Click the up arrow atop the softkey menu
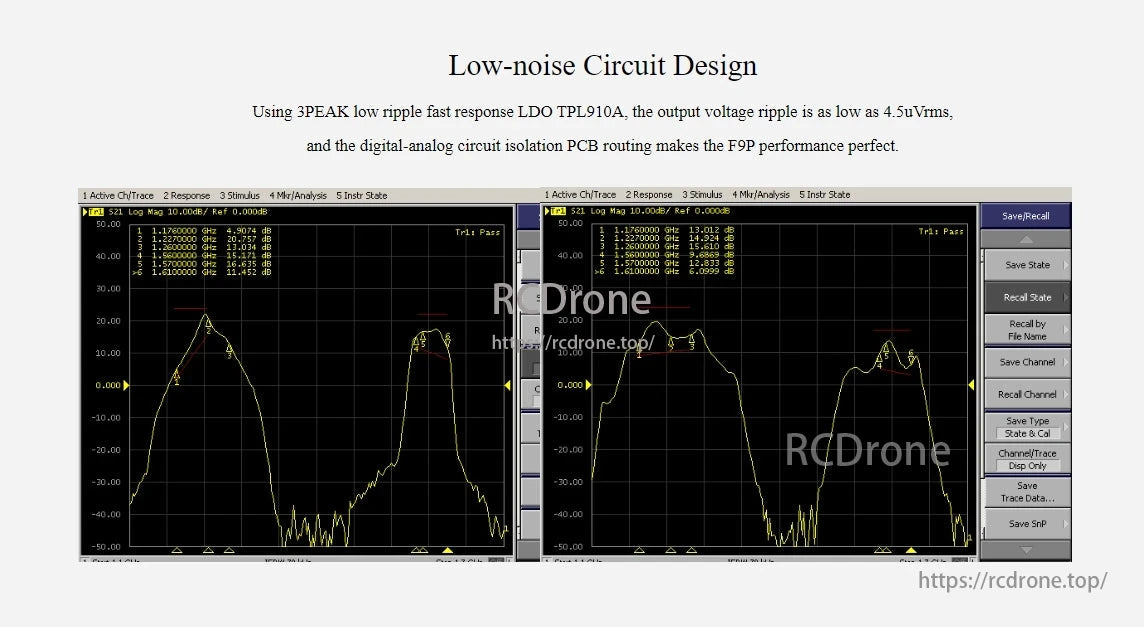Screen dimensions: 1144x627 click(x=1028, y=238)
